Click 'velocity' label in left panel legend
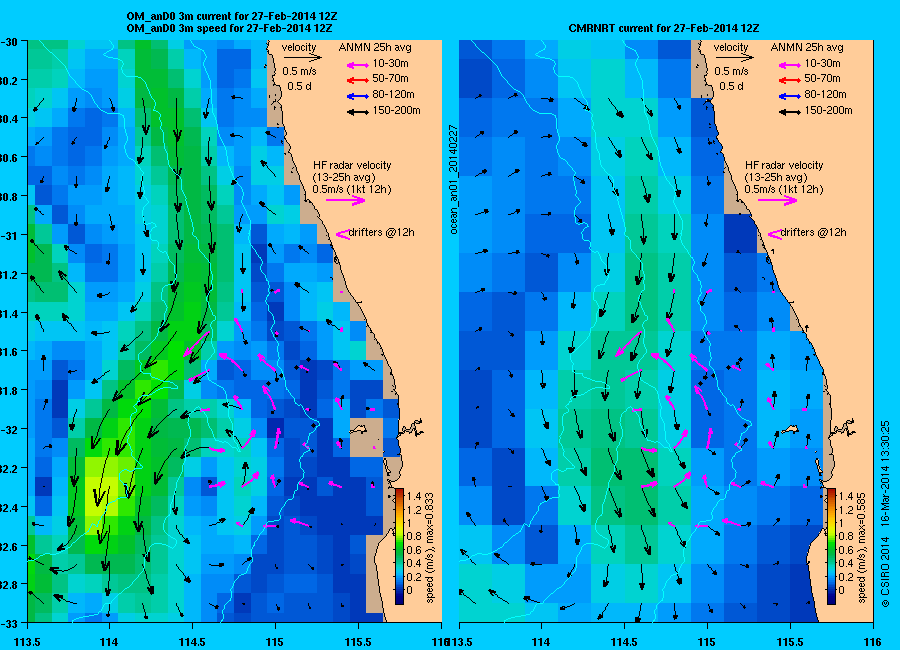The image size is (900, 650). (299, 47)
